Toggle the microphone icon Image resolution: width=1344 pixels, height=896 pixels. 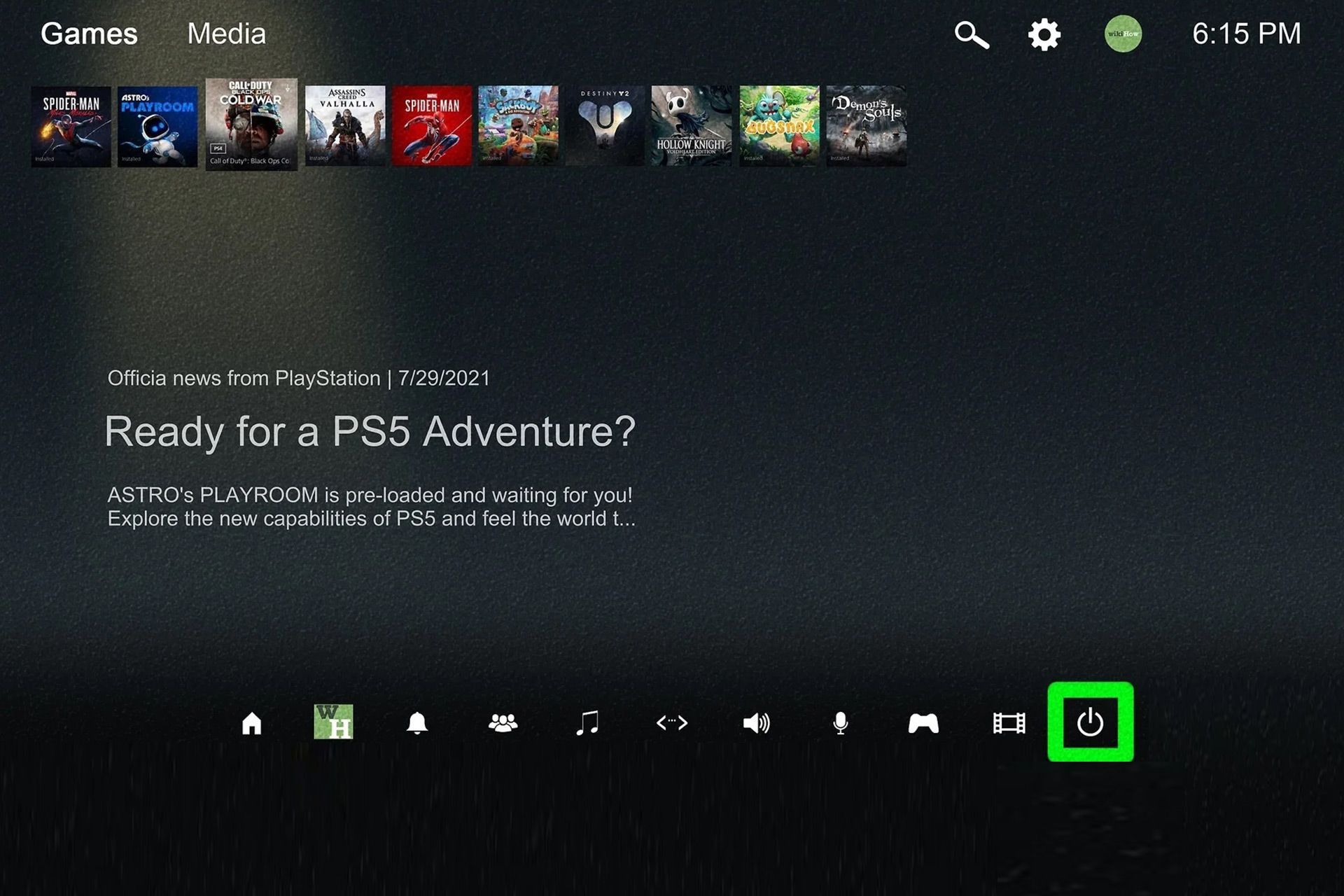(x=841, y=723)
